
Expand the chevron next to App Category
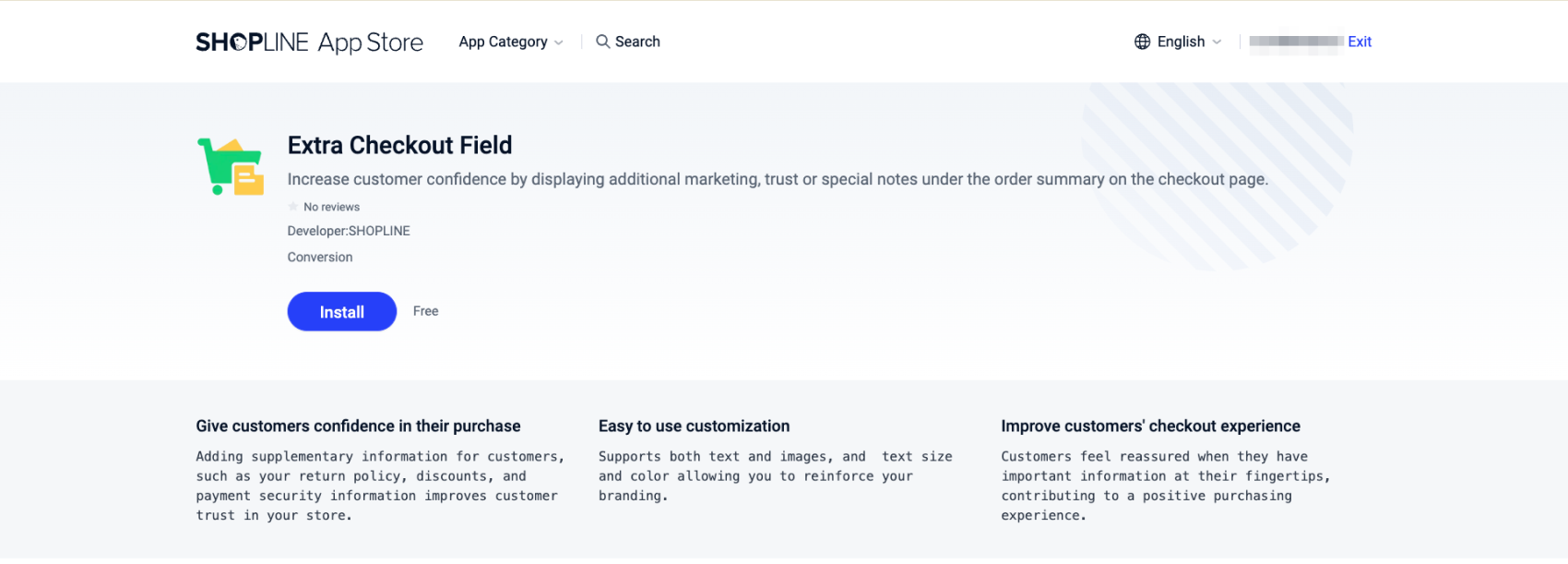click(x=559, y=42)
